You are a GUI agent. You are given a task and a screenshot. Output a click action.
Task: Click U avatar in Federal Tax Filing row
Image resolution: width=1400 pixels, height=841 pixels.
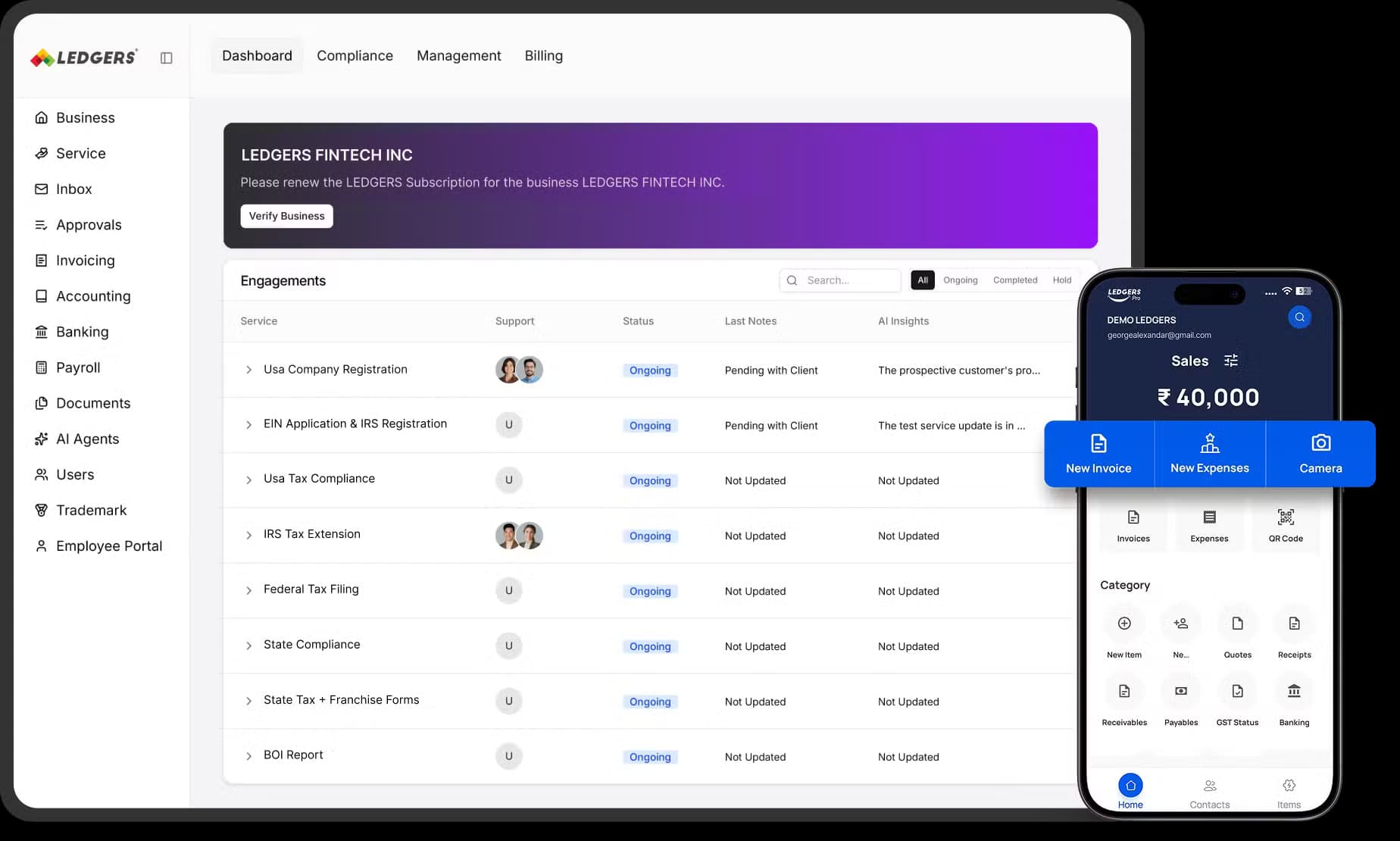point(509,590)
